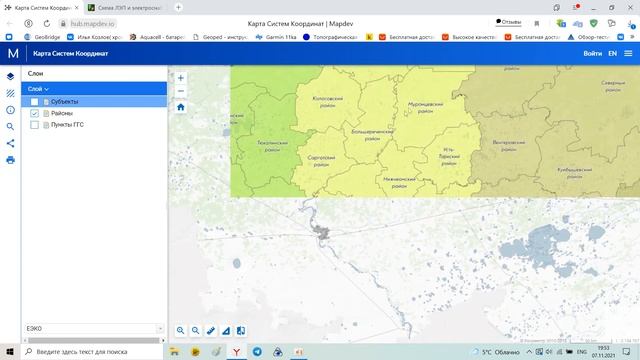The width and height of the screenshot is (640, 360).
Task: Select the Районы layer row label
Action: pos(62,113)
